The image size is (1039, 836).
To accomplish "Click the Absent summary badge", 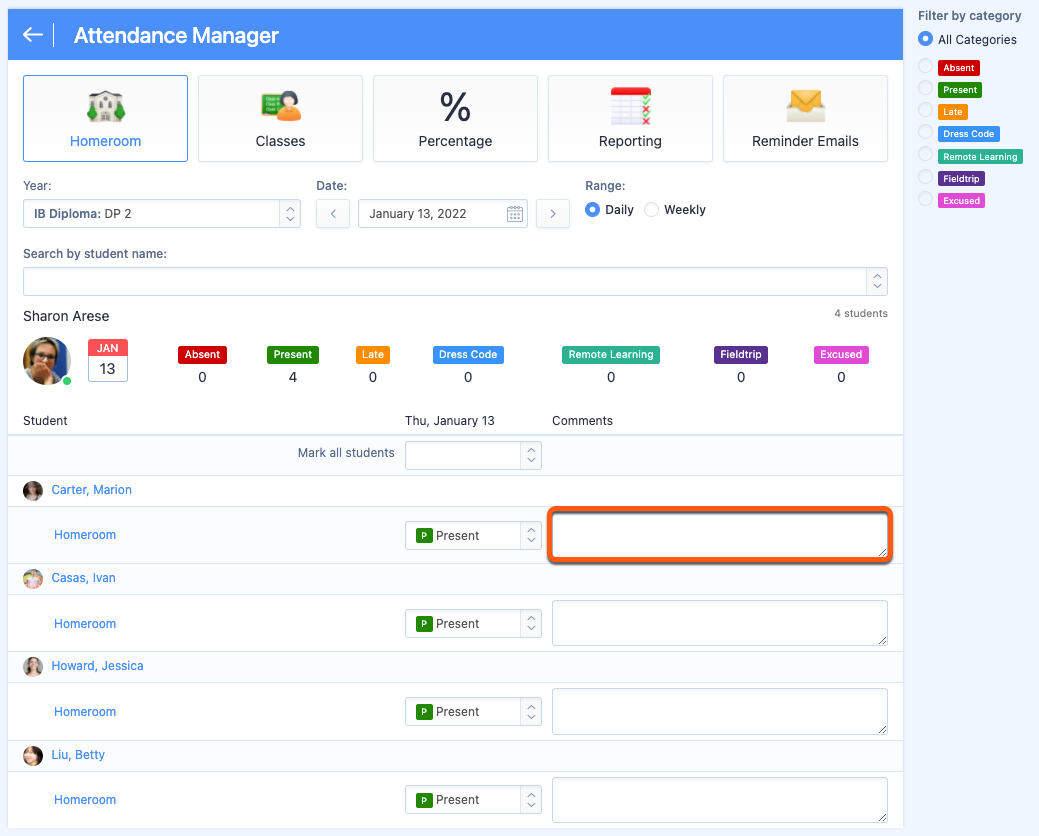I will pos(202,354).
